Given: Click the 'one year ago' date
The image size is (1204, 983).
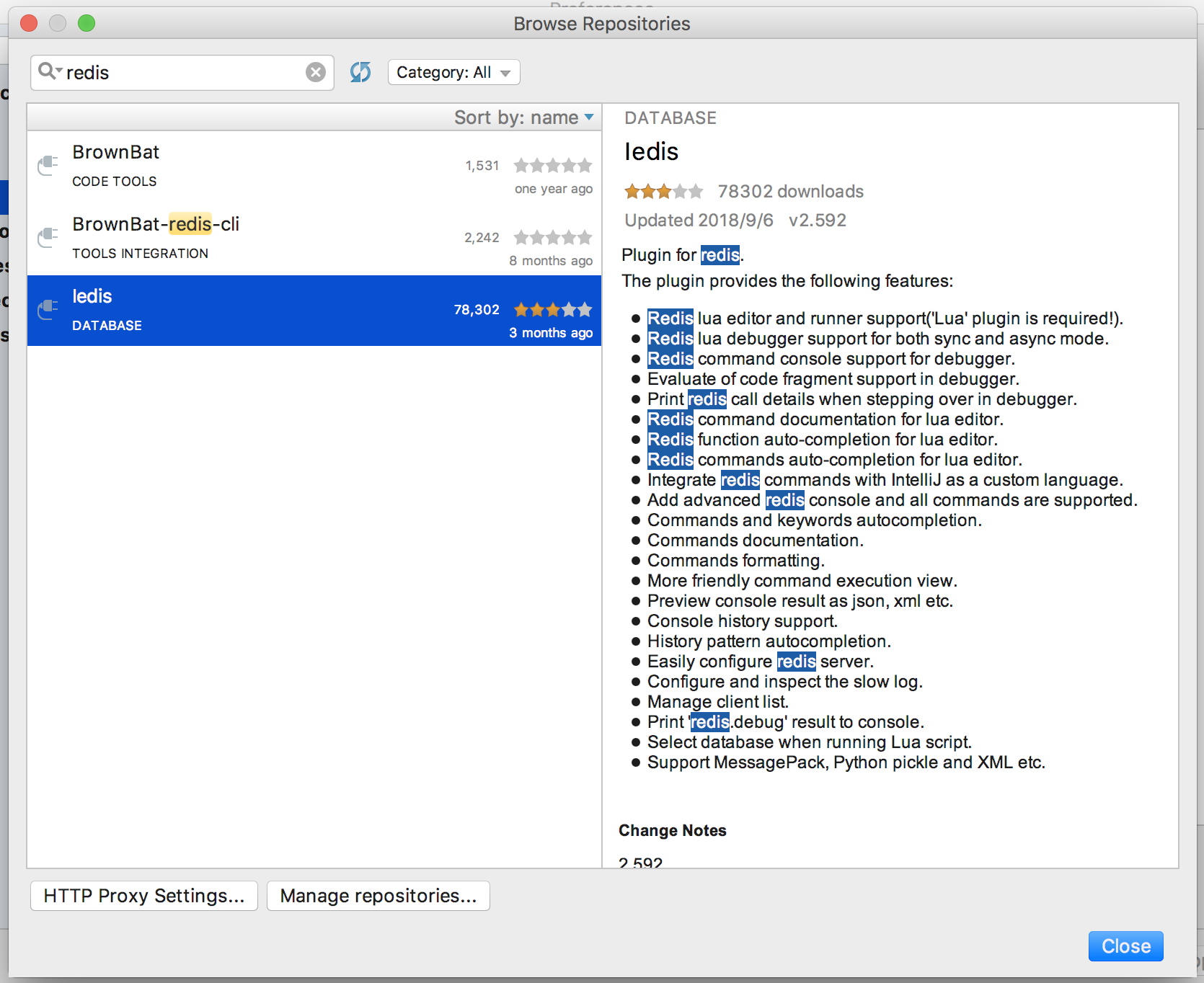Looking at the screenshot, I should [554, 189].
